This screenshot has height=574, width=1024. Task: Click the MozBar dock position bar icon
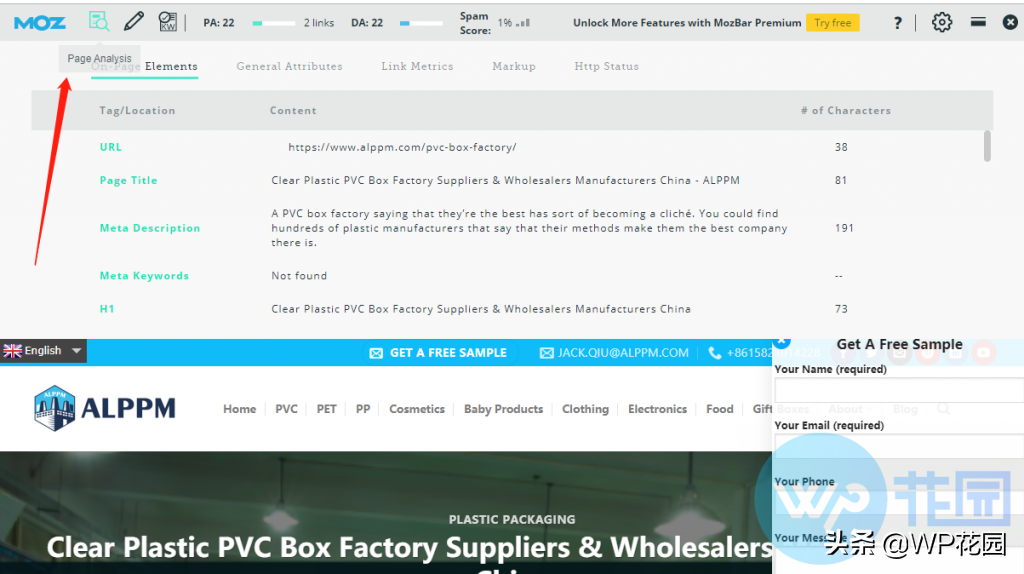pyautogui.click(x=978, y=22)
